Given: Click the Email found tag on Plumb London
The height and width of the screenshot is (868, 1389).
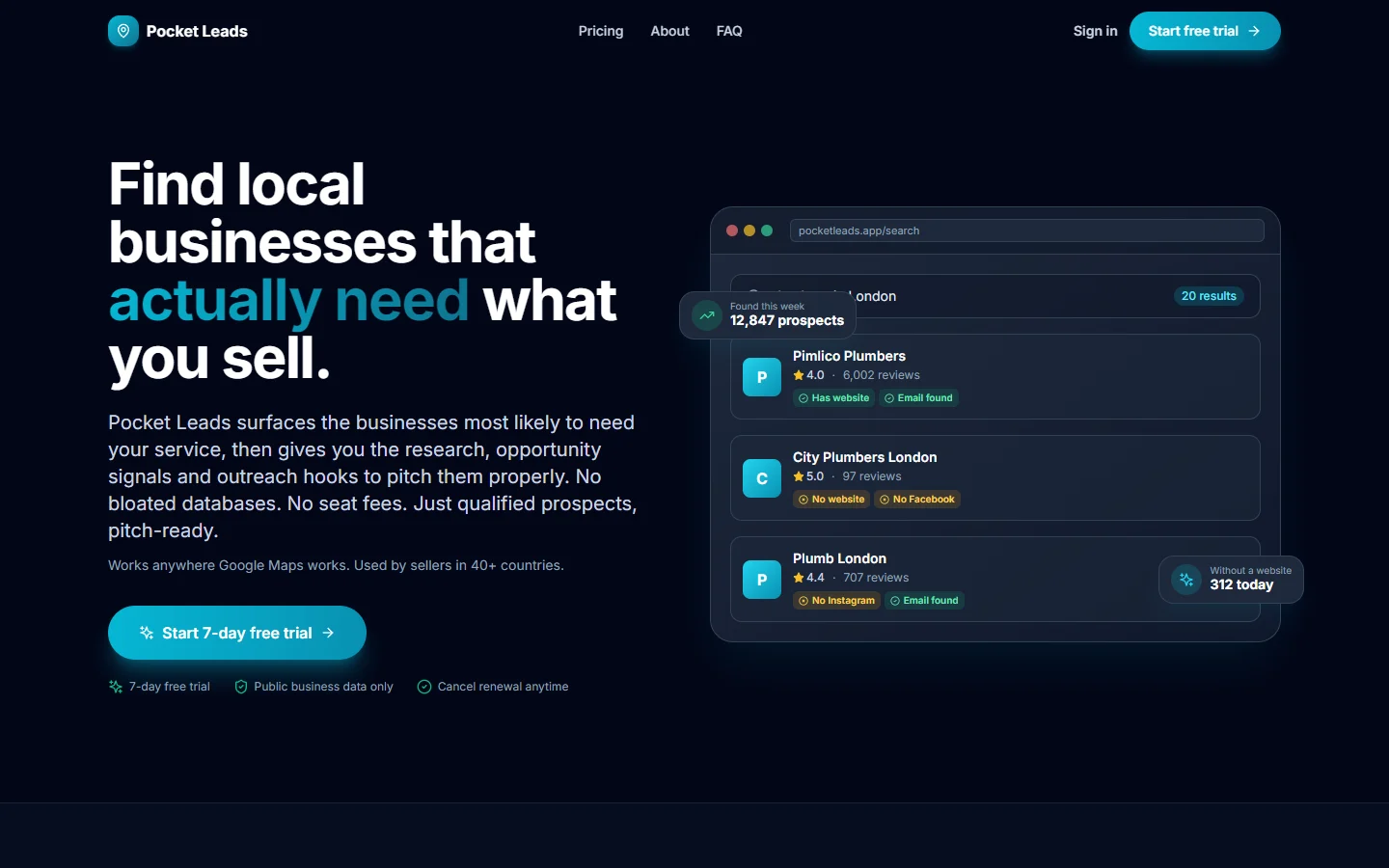Looking at the screenshot, I should click(924, 601).
